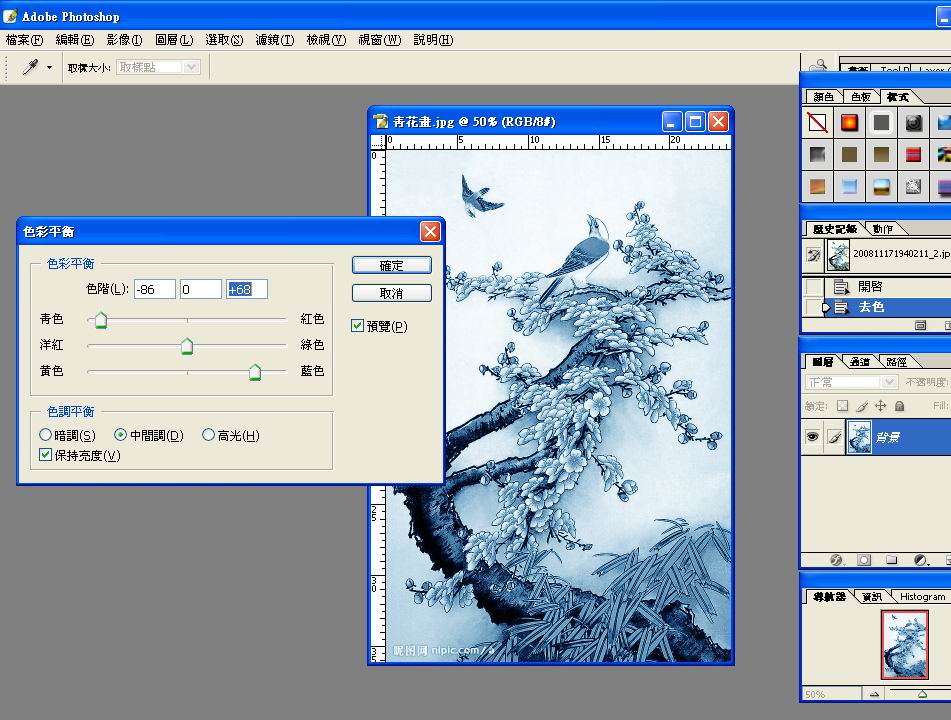The image size is (951, 720).
Task: Click the first 色階 field showing -86
Action: [x=155, y=289]
